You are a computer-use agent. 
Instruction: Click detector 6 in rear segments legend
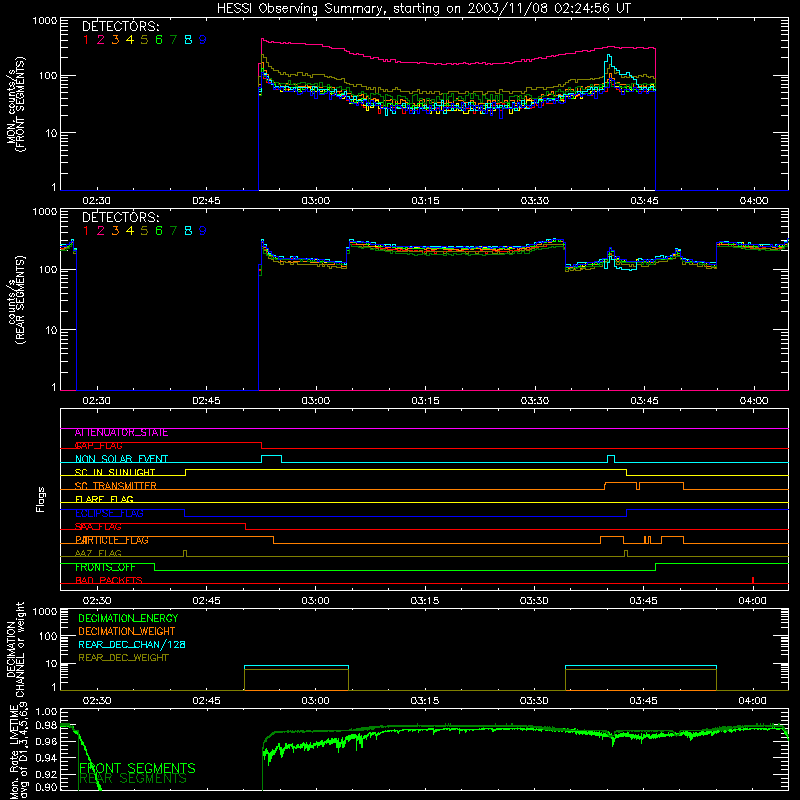[x=159, y=231]
